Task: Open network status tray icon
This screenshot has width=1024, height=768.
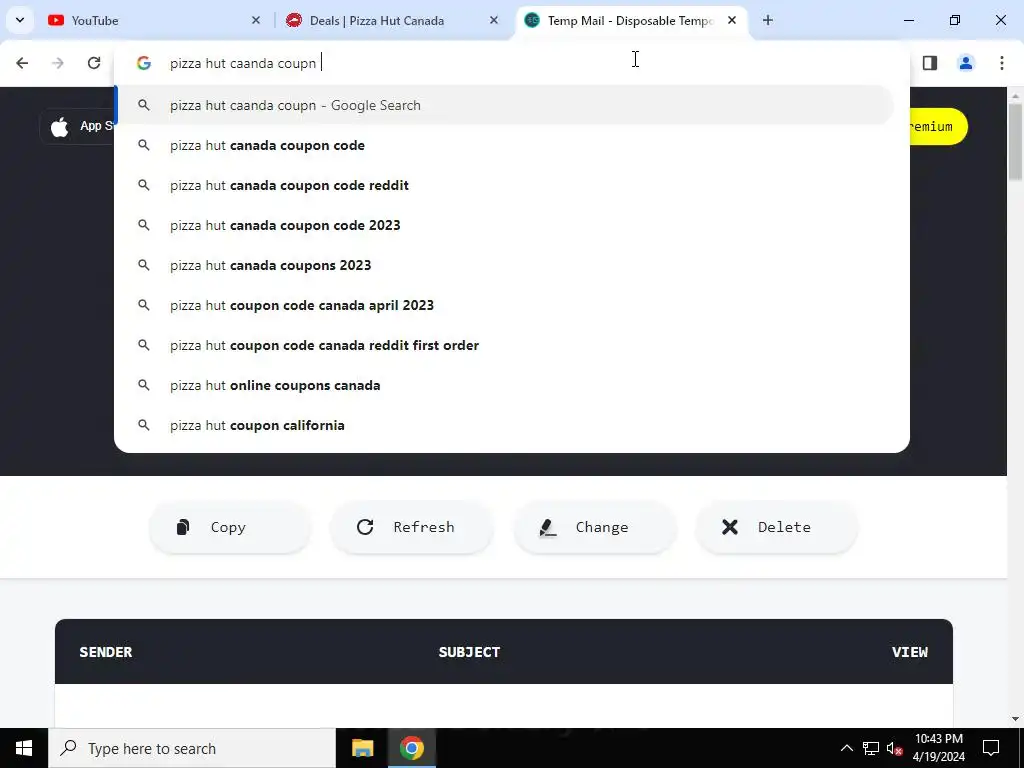Action: tap(871, 748)
